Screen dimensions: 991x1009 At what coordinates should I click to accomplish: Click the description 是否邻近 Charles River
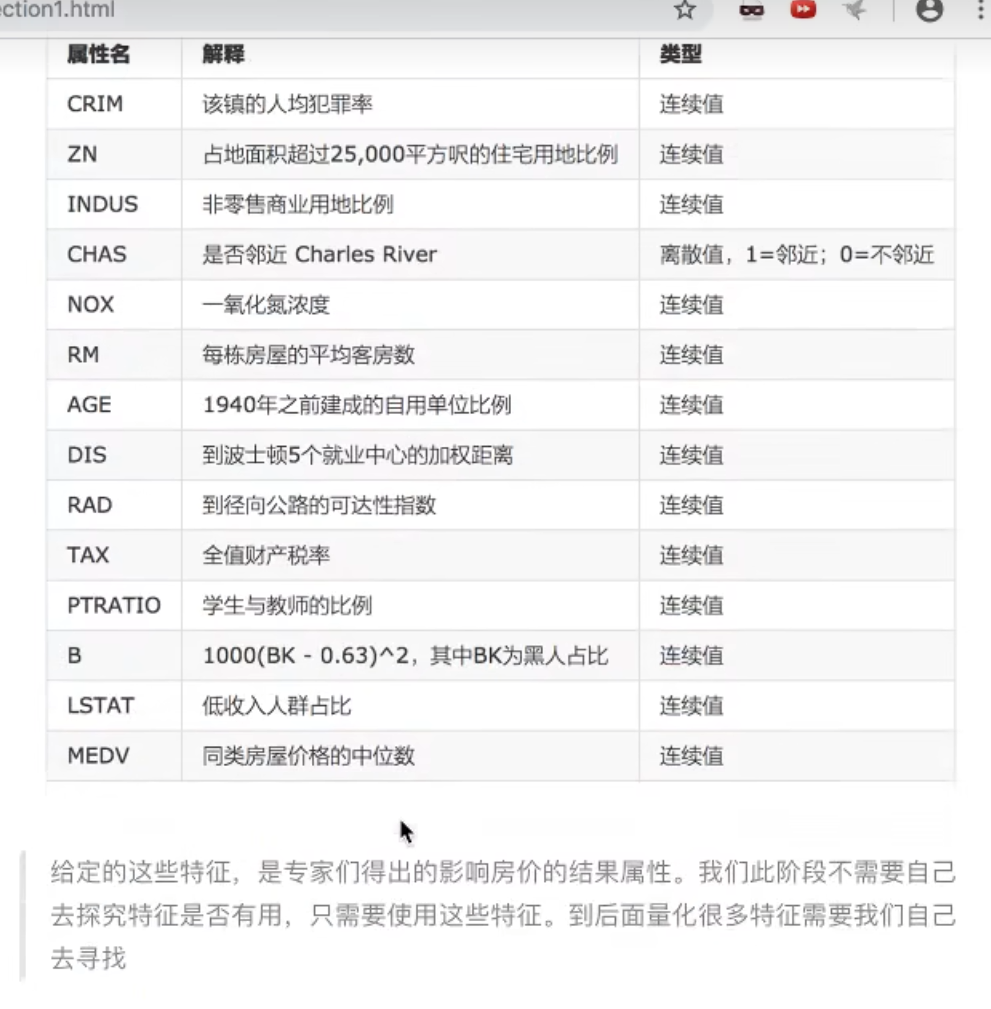click(319, 254)
